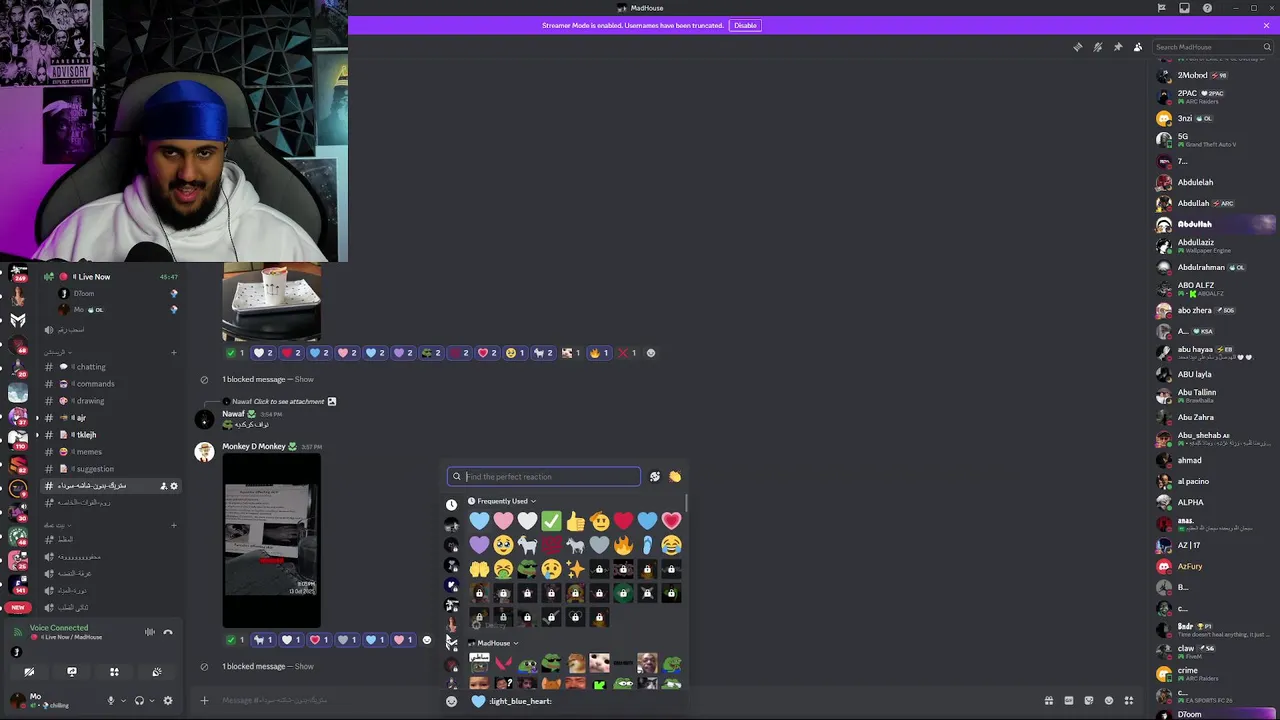Viewport: 1280px width, 720px height.
Task: Open noise suppression waveform icon
Action: tap(149, 632)
